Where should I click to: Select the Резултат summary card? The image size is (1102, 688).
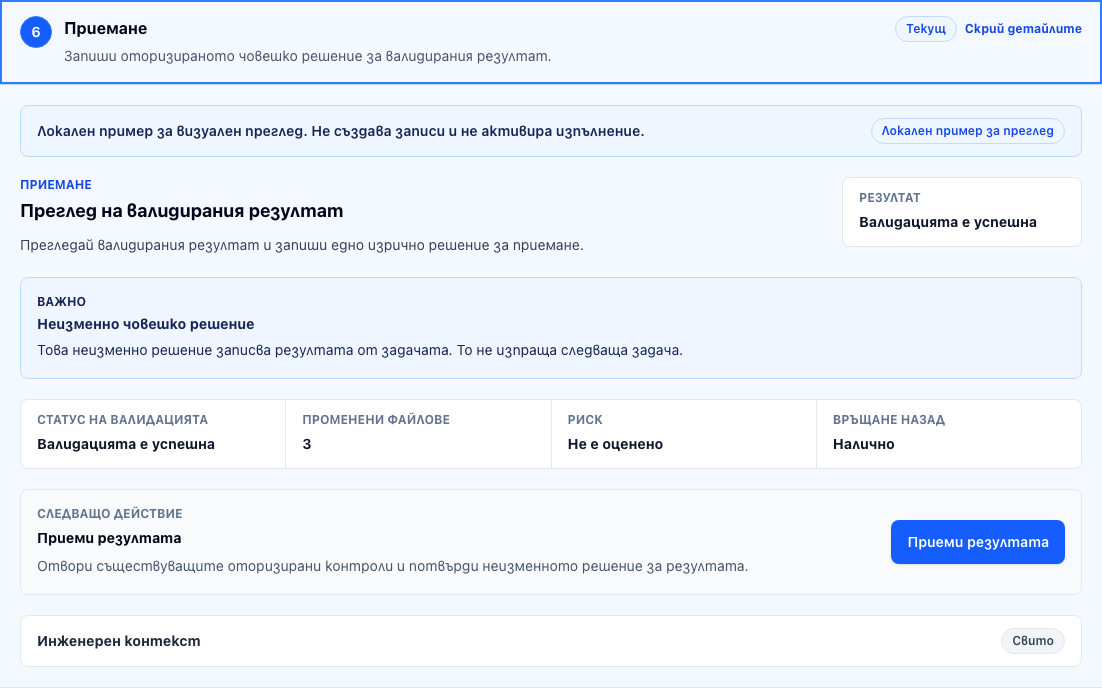961,212
